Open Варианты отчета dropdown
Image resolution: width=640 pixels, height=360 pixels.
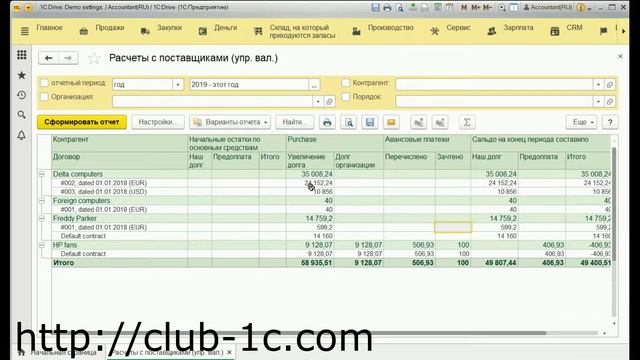coord(230,122)
